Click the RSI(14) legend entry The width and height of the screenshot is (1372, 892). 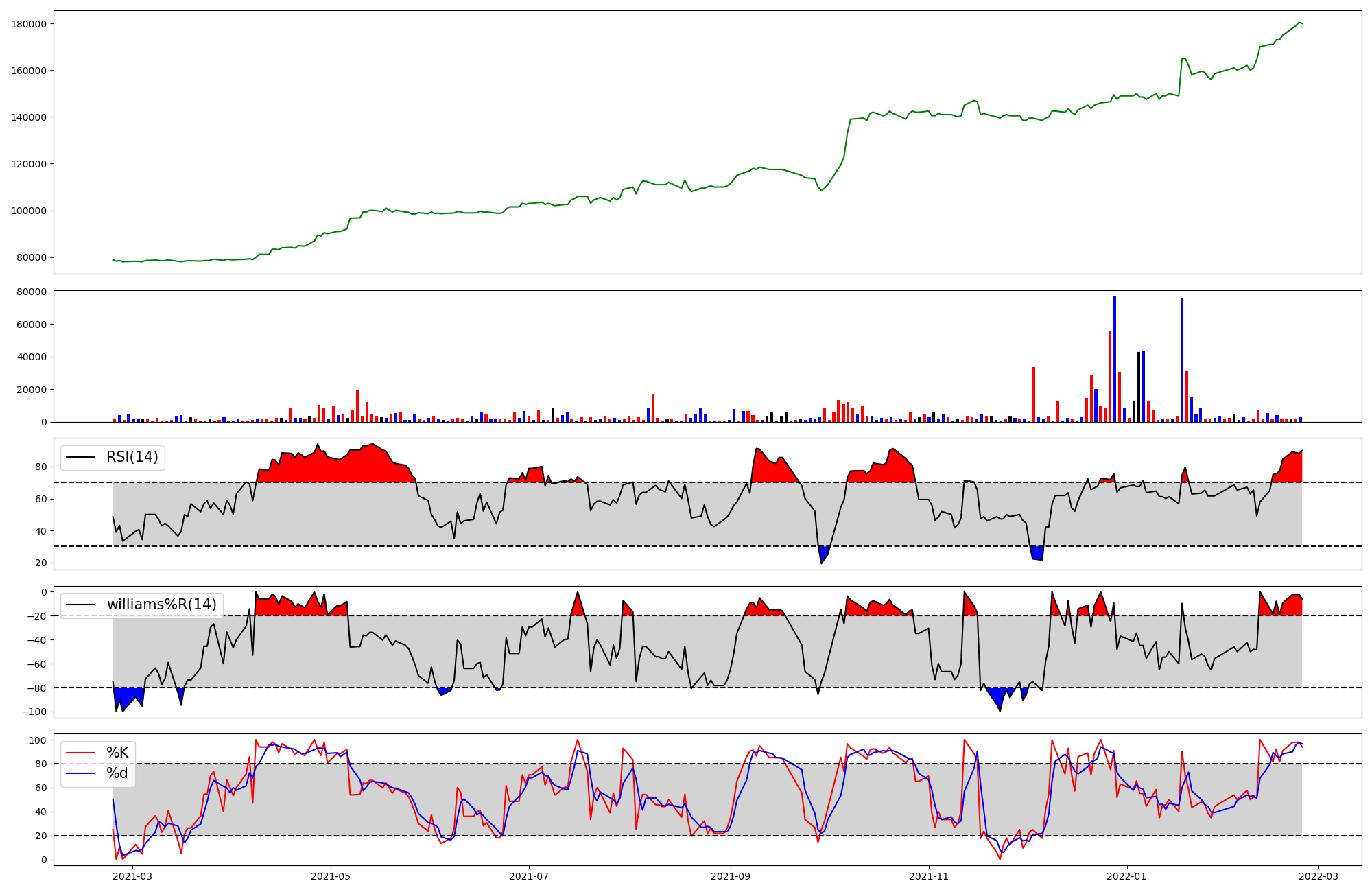click(x=132, y=457)
